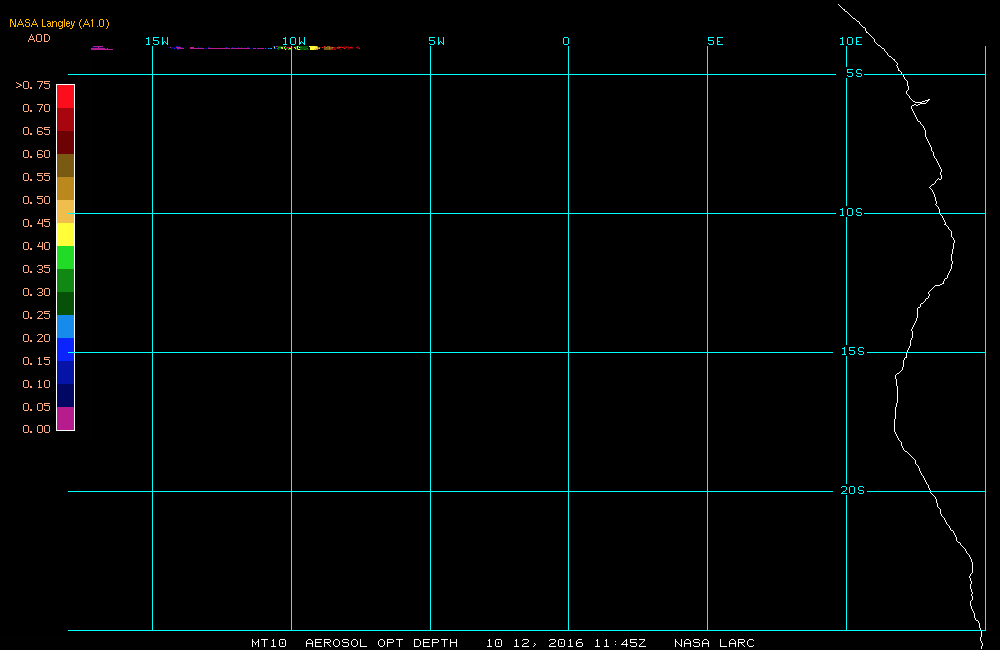Click the 10S latitude label
Screen dimensions: 1000x650
pos(851,212)
